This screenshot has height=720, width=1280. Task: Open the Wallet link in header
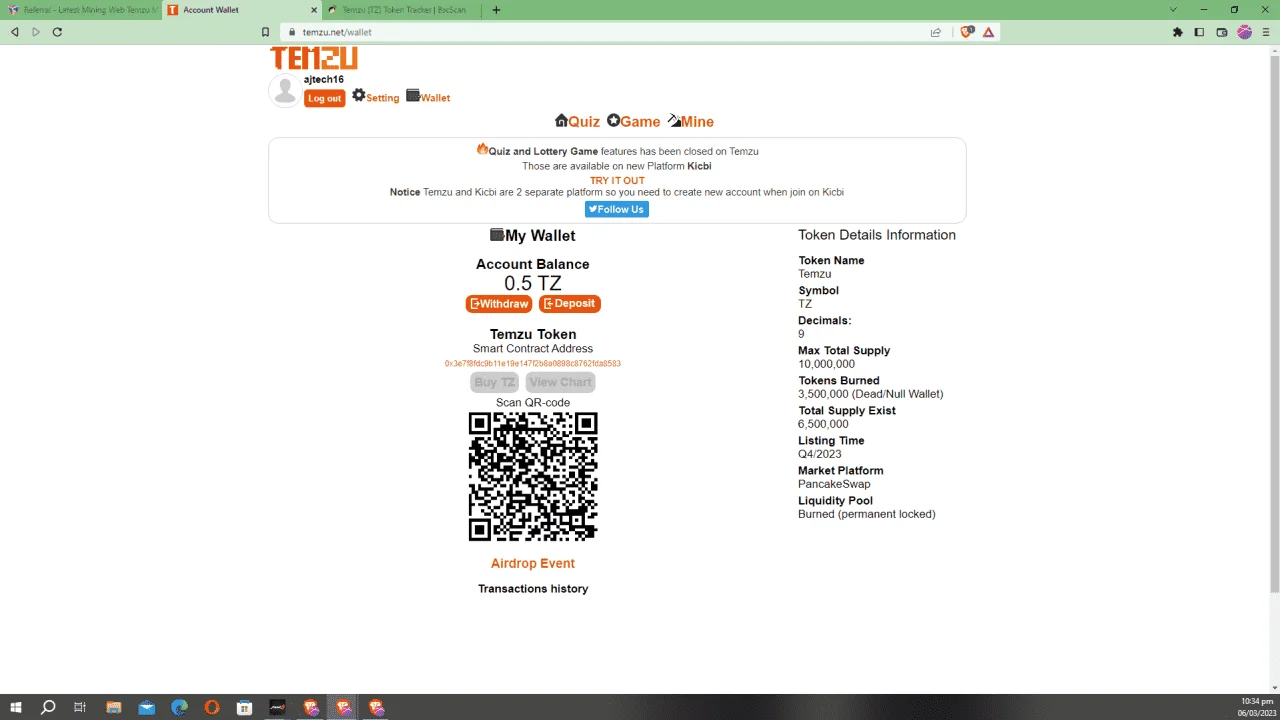pos(428,97)
